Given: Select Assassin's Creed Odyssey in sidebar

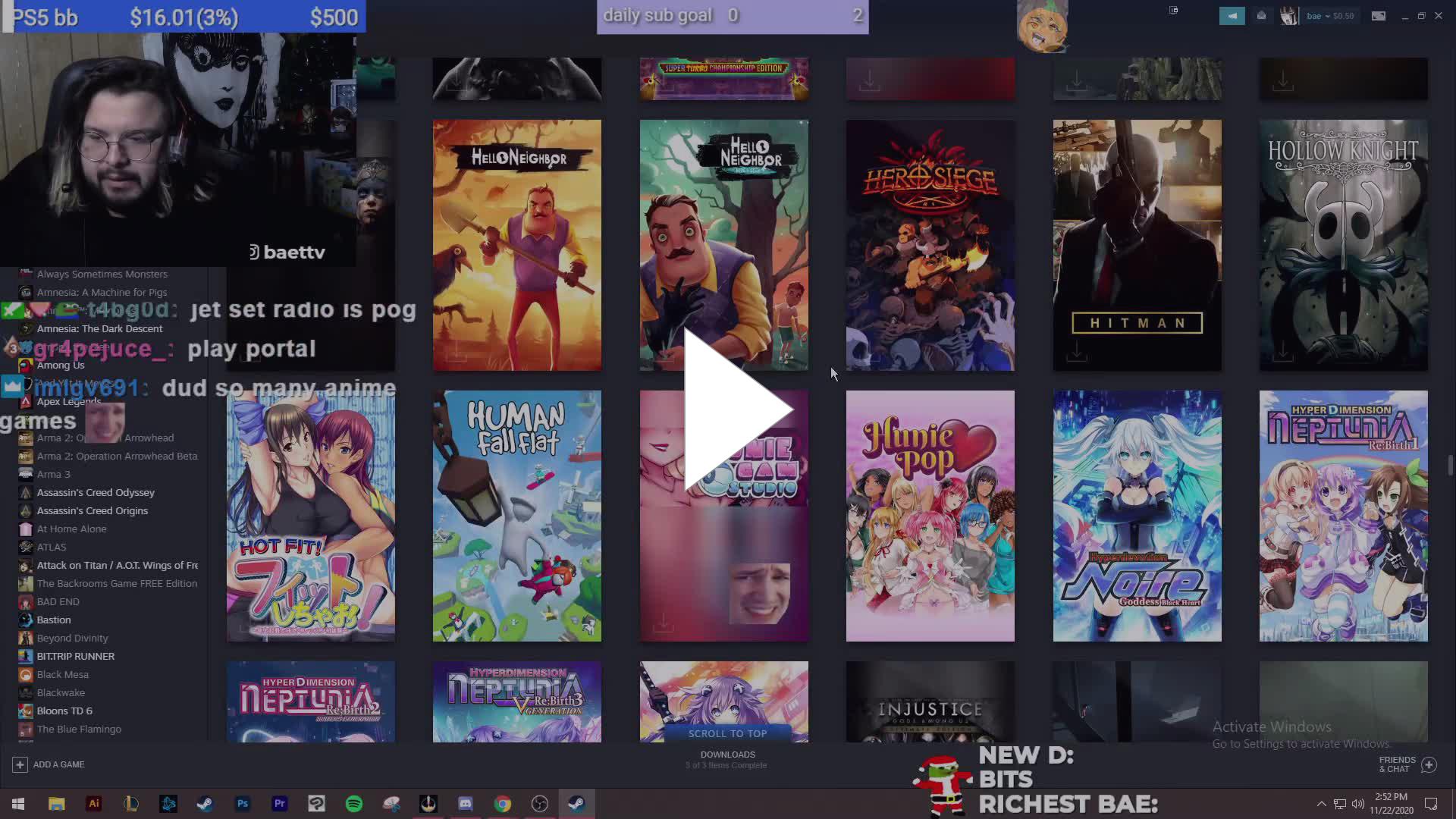Looking at the screenshot, I should pos(95,492).
